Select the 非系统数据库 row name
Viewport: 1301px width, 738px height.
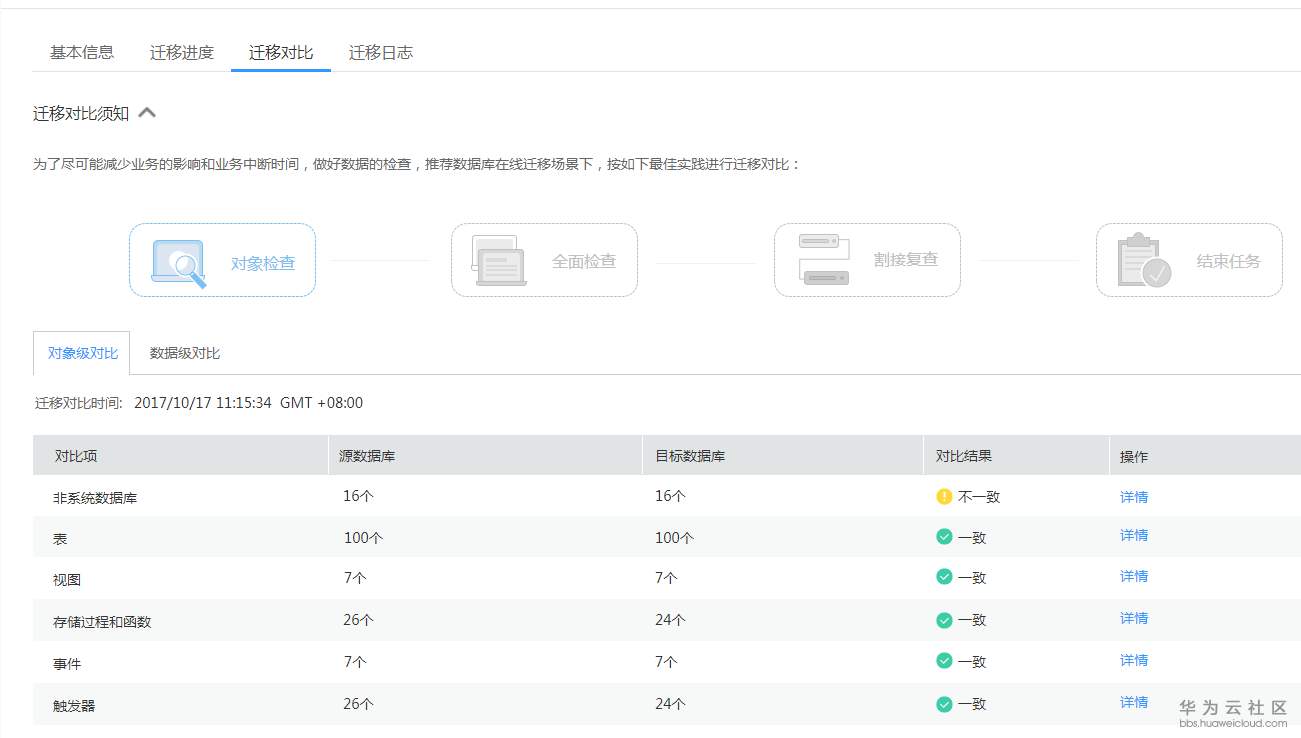pyautogui.click(x=95, y=498)
